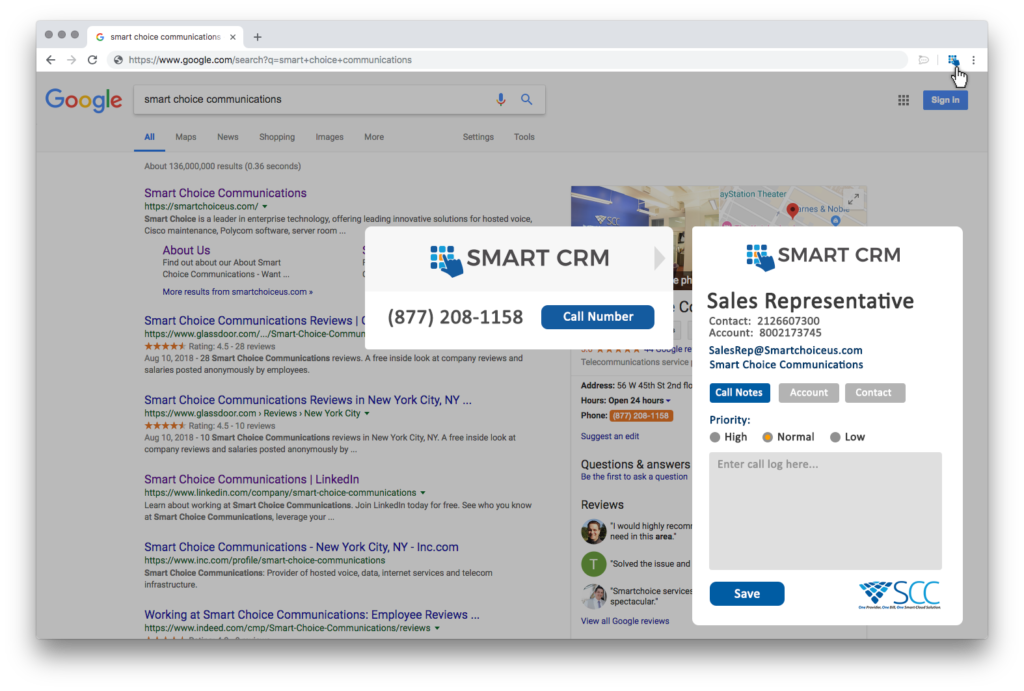The height and width of the screenshot is (691, 1024).
Task: Expand the smartchoiceus.com URL dropdown arrow
Action: point(264,206)
